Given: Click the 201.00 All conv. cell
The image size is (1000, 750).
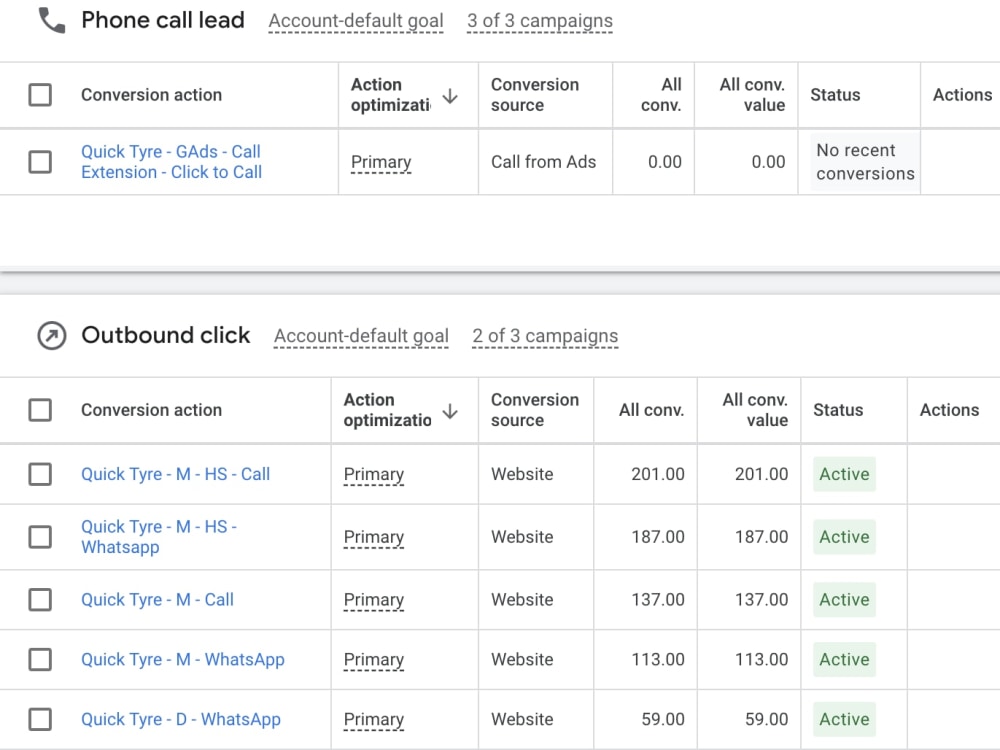Looking at the screenshot, I should pyautogui.click(x=658, y=474).
